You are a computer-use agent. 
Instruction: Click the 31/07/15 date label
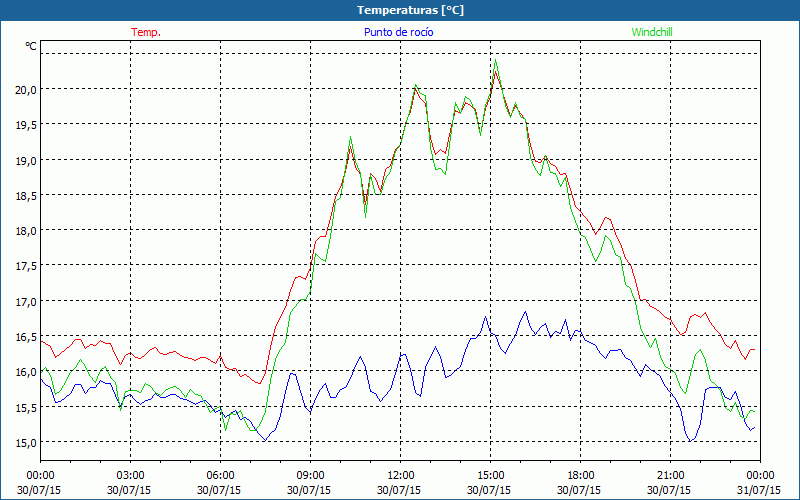759,490
